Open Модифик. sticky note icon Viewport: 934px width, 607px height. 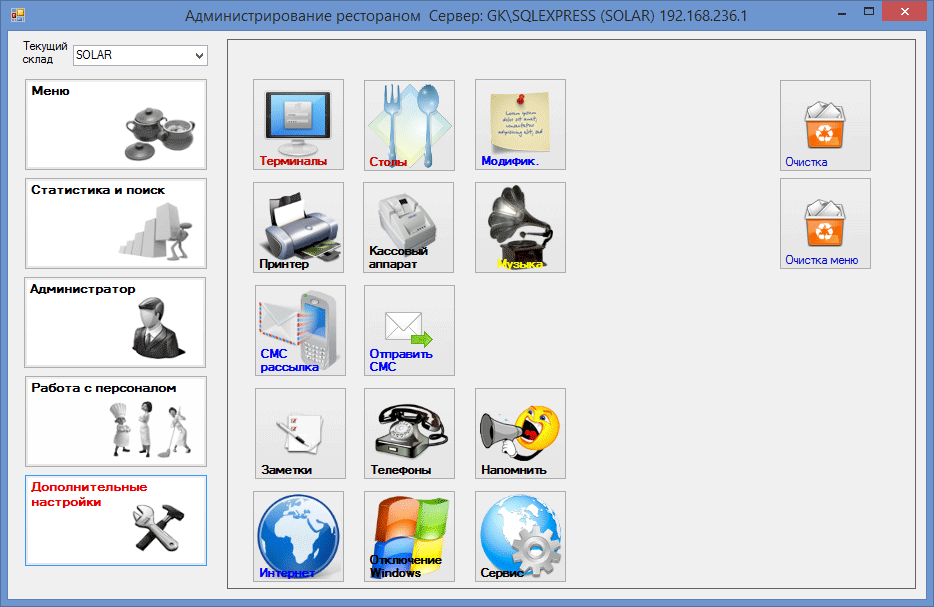tap(520, 125)
